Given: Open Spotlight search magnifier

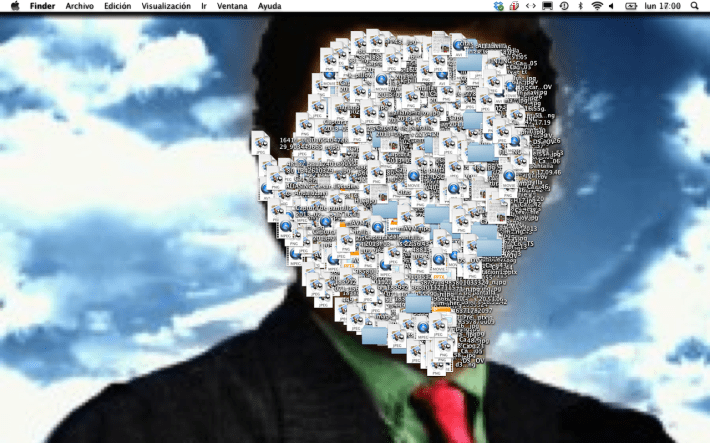Looking at the screenshot, I should 696,6.
